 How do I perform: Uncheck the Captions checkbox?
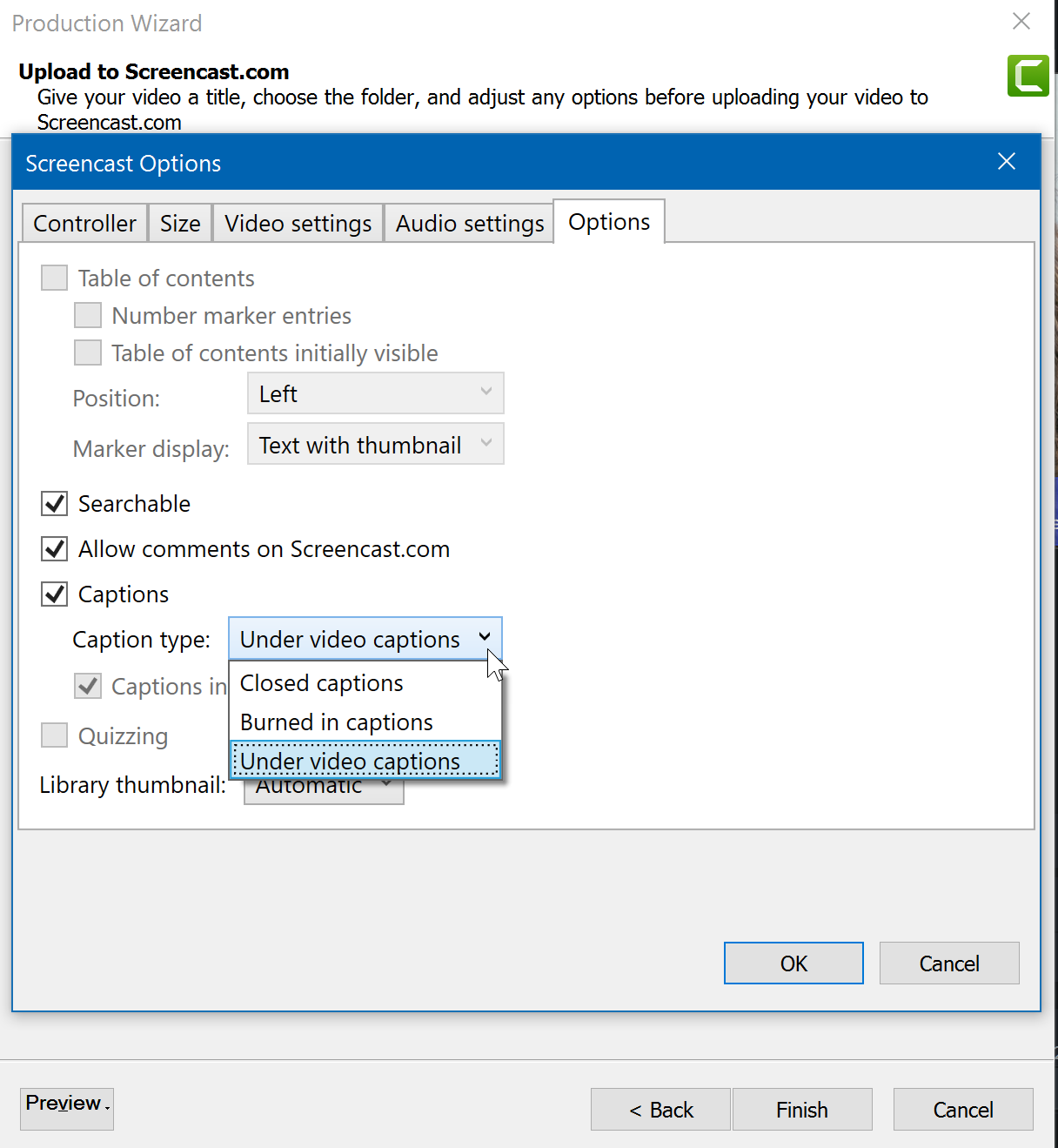[55, 594]
